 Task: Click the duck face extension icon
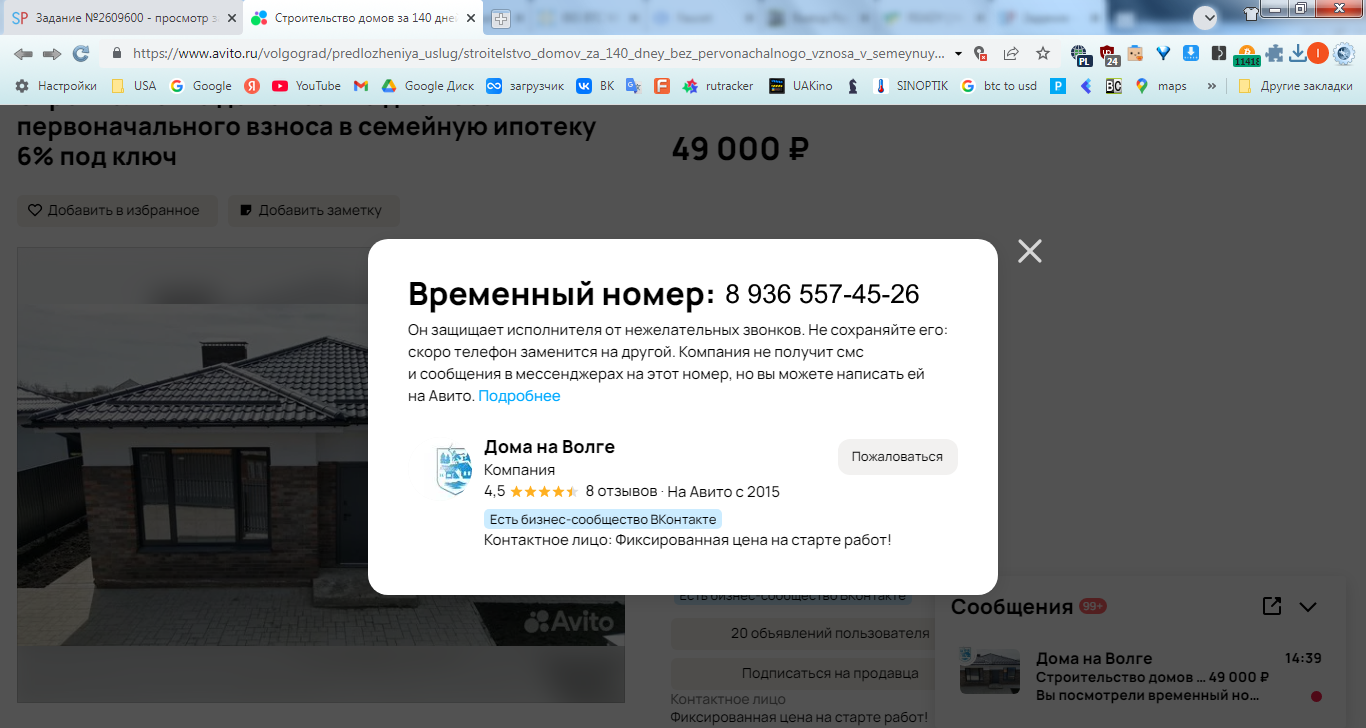[1135, 54]
